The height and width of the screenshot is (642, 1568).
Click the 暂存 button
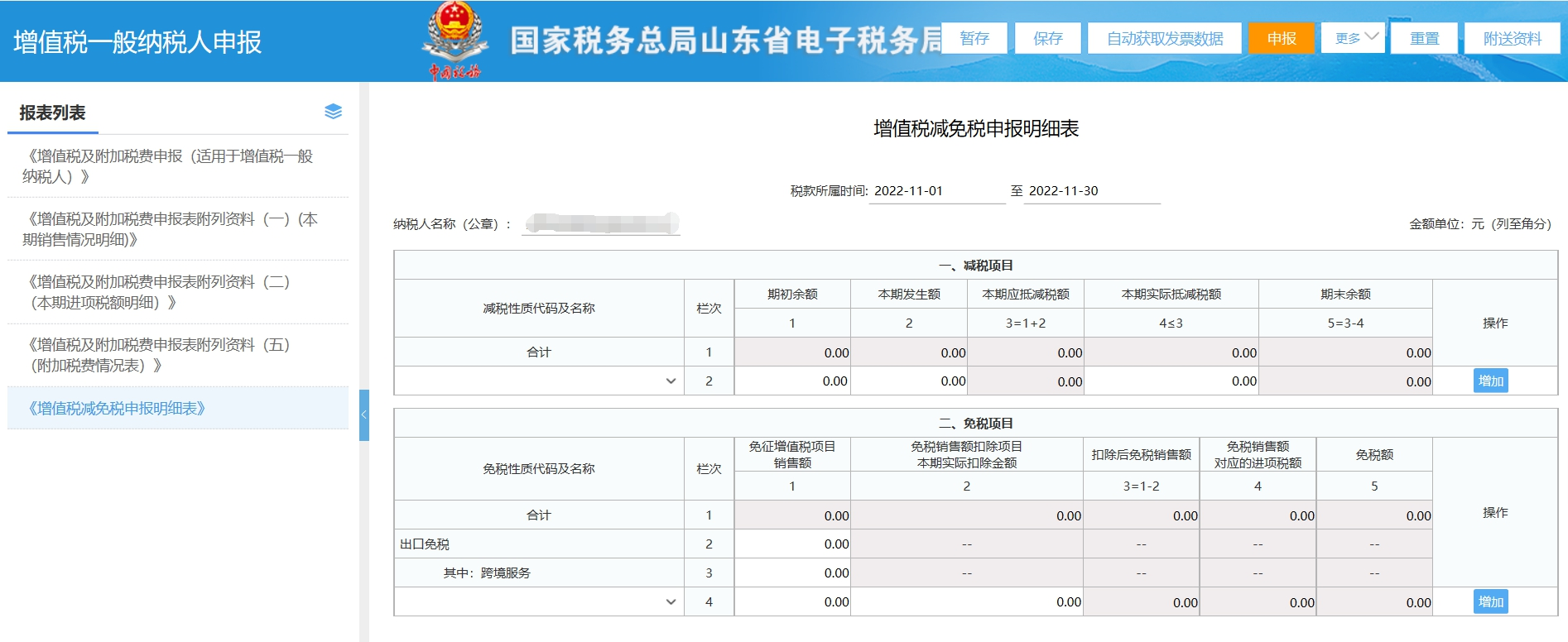[974, 38]
